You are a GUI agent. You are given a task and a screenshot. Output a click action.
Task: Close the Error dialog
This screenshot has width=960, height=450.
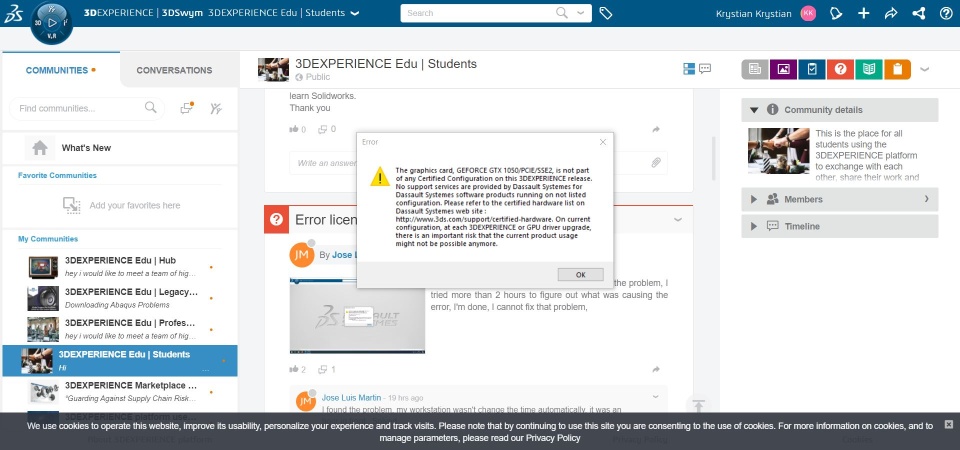coord(602,142)
